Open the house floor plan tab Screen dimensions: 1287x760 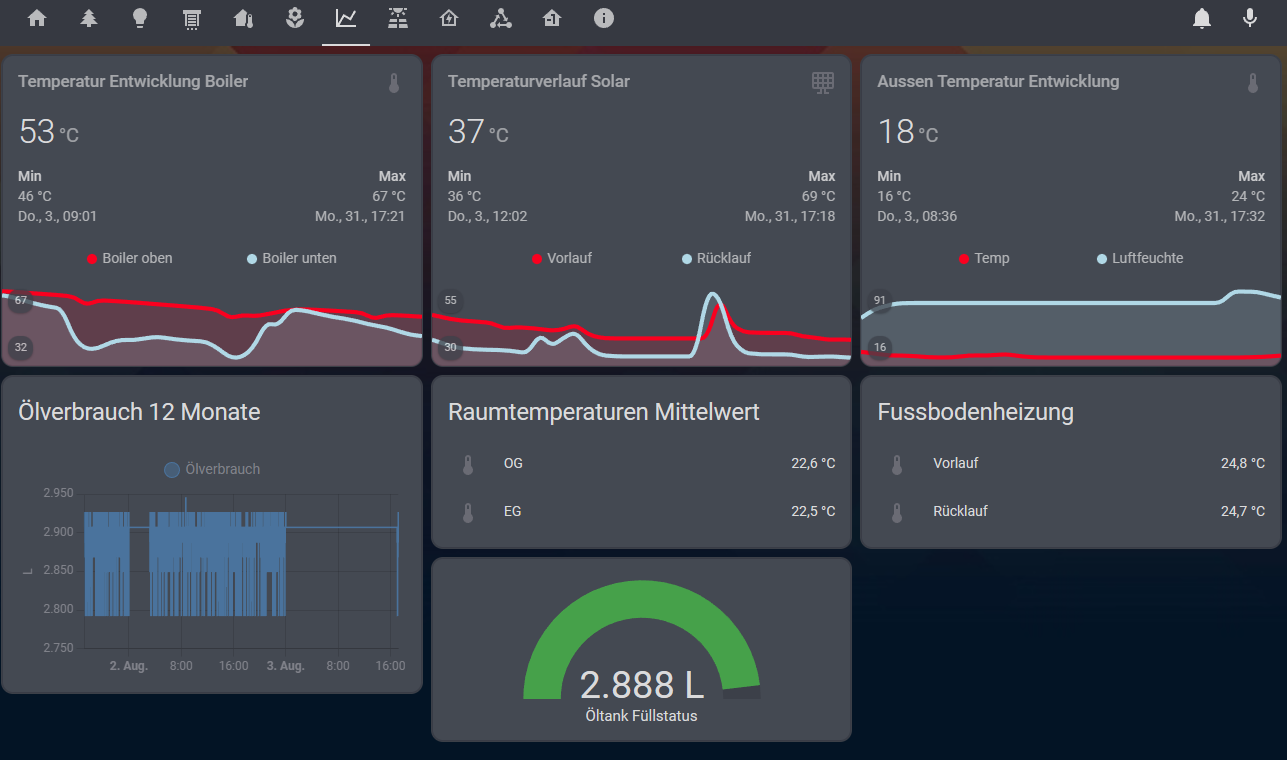(x=552, y=18)
